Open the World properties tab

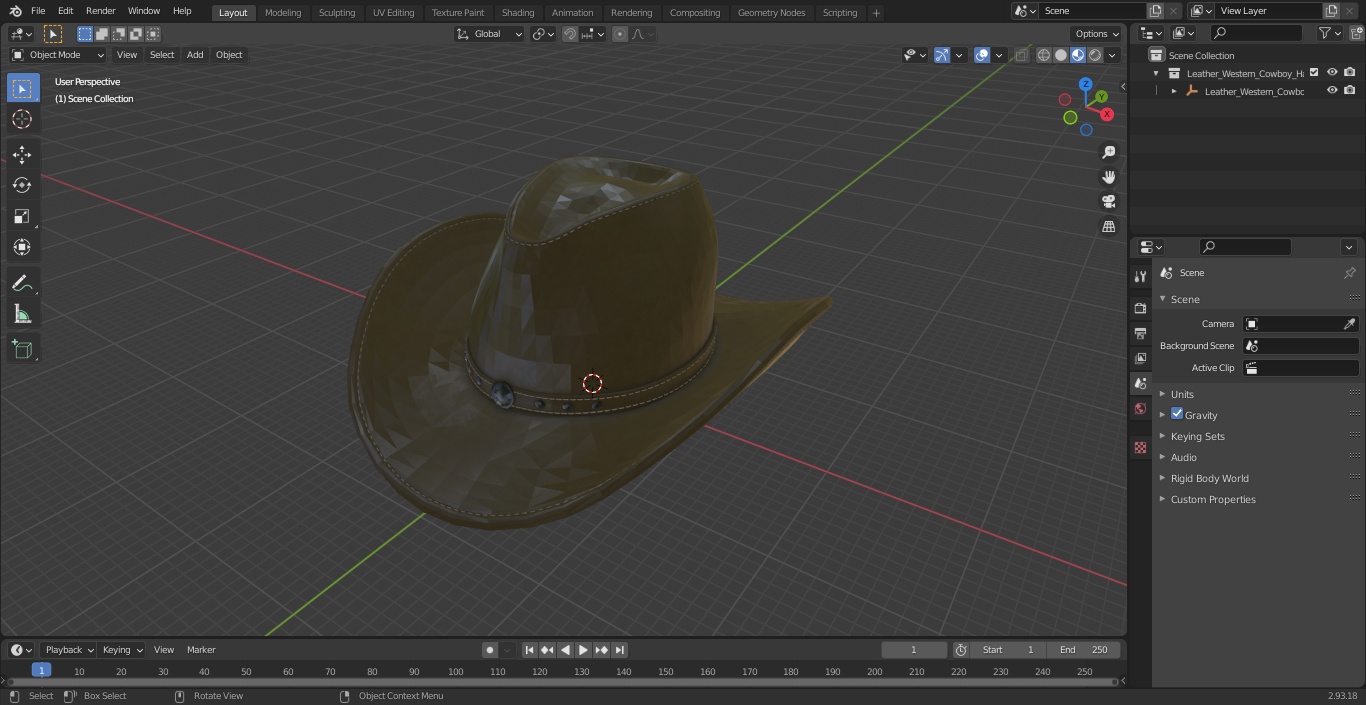point(1140,409)
